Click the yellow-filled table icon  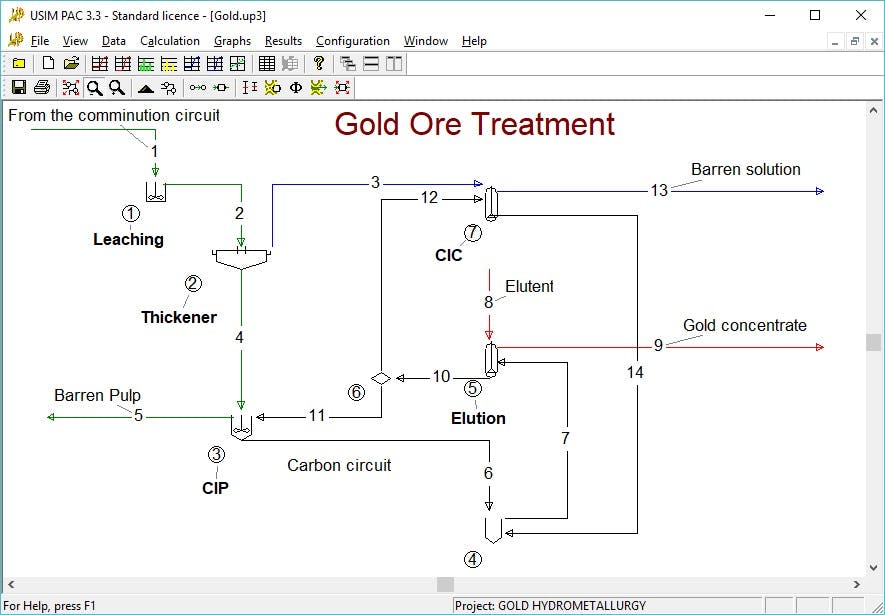[x=169, y=64]
